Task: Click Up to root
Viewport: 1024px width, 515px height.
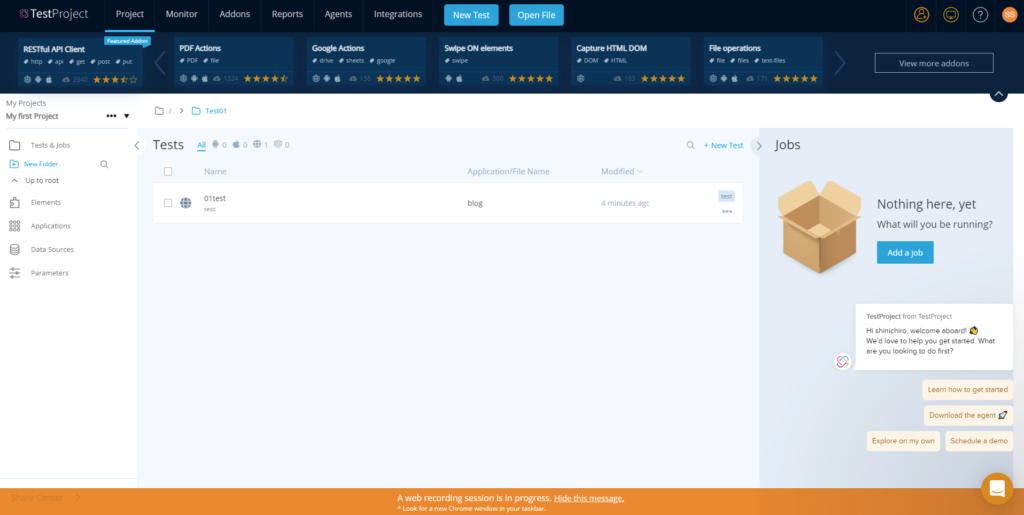Action: (x=35, y=180)
